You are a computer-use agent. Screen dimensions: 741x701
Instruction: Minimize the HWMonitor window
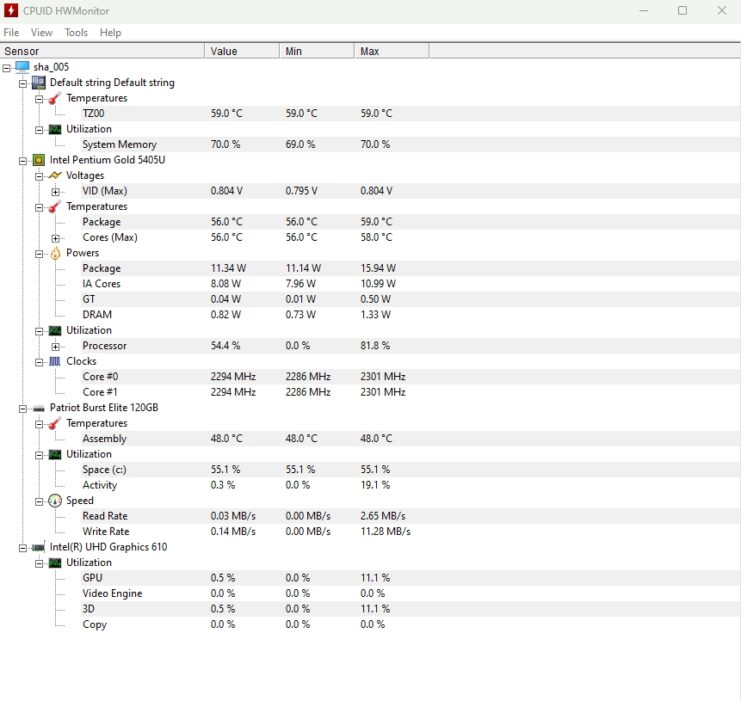coord(644,10)
